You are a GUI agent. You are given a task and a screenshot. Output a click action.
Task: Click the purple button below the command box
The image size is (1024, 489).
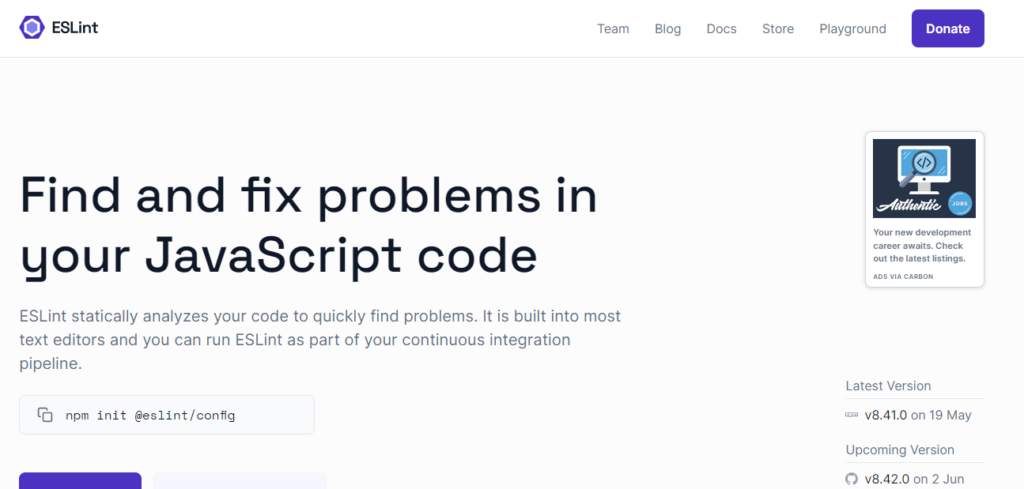click(80, 481)
